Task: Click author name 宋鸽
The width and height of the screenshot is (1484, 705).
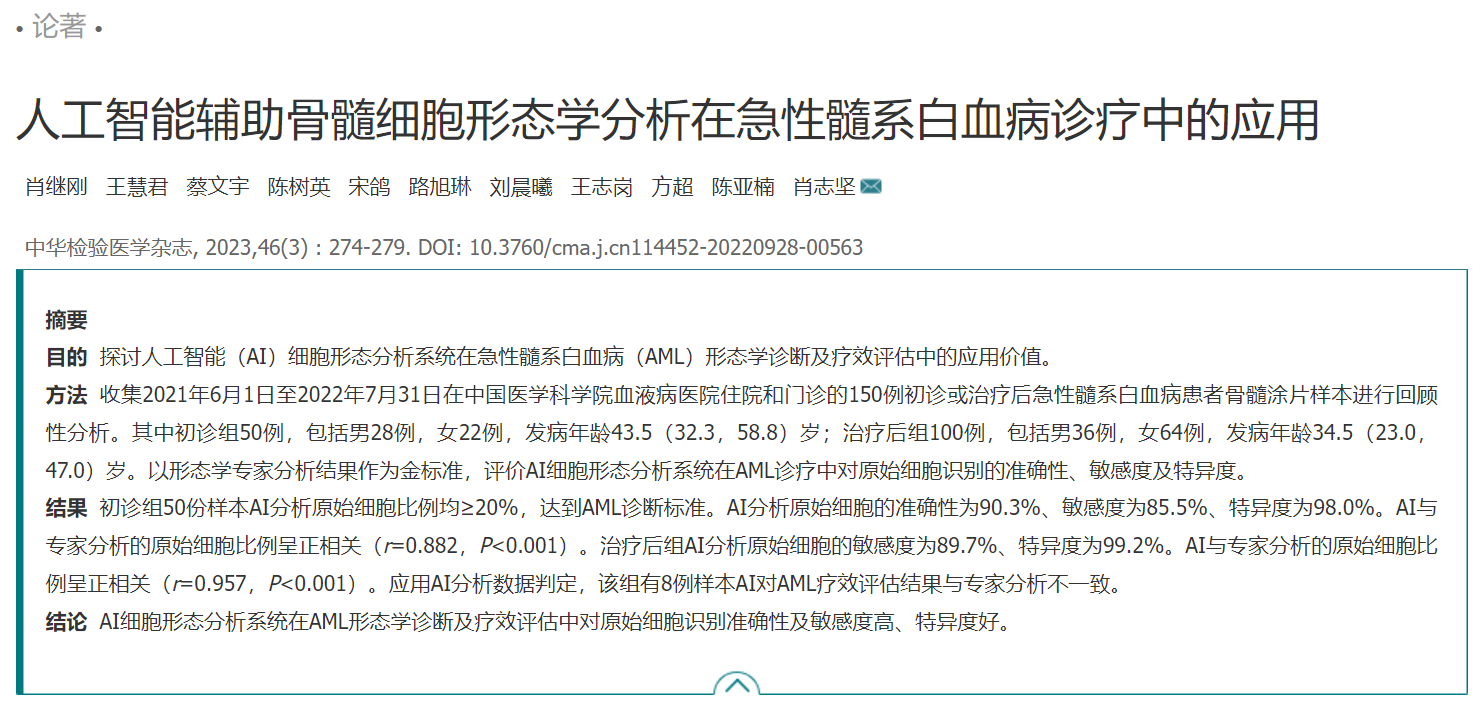Action: coord(369,187)
